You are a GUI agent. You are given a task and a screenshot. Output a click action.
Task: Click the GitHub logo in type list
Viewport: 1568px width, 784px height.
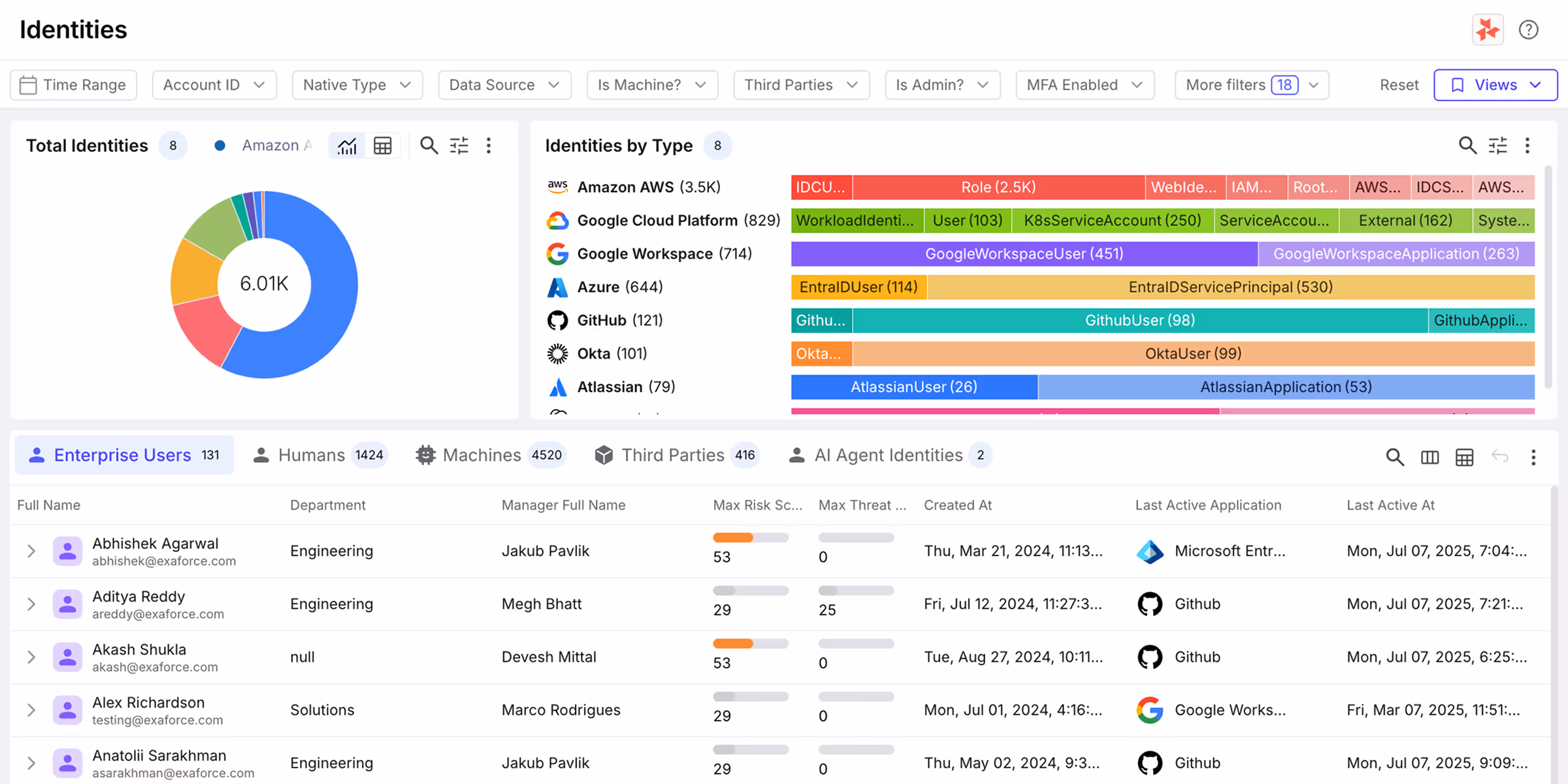[557, 320]
